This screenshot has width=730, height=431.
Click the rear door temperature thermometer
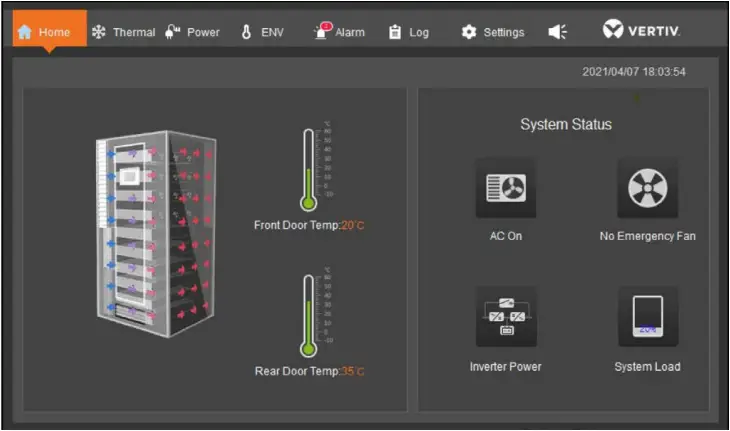click(x=309, y=315)
